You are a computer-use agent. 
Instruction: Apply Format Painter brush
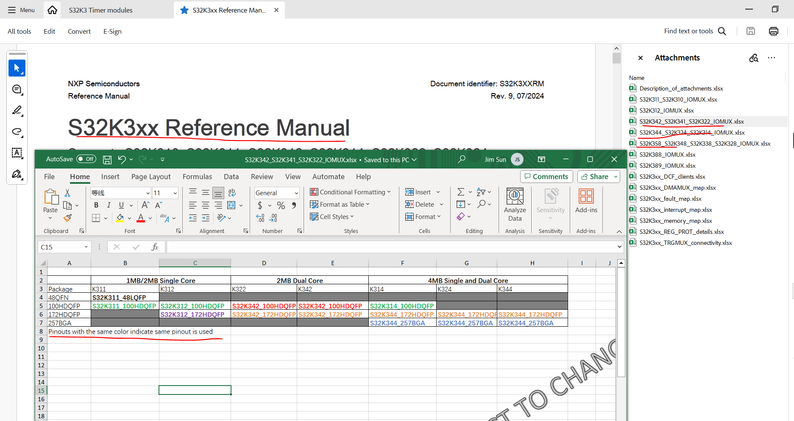[x=67, y=218]
